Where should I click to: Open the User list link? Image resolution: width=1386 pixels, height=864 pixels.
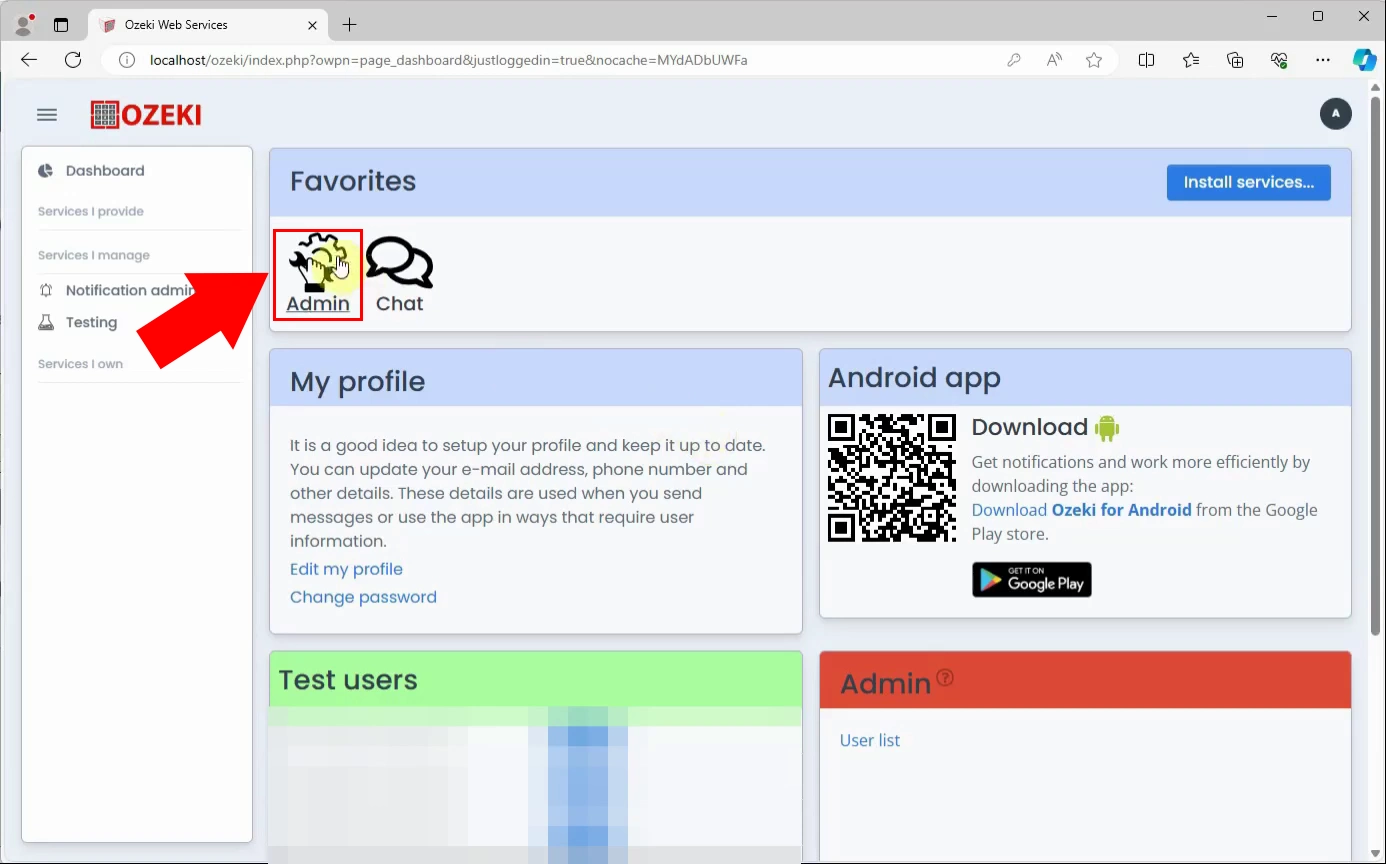(x=869, y=740)
